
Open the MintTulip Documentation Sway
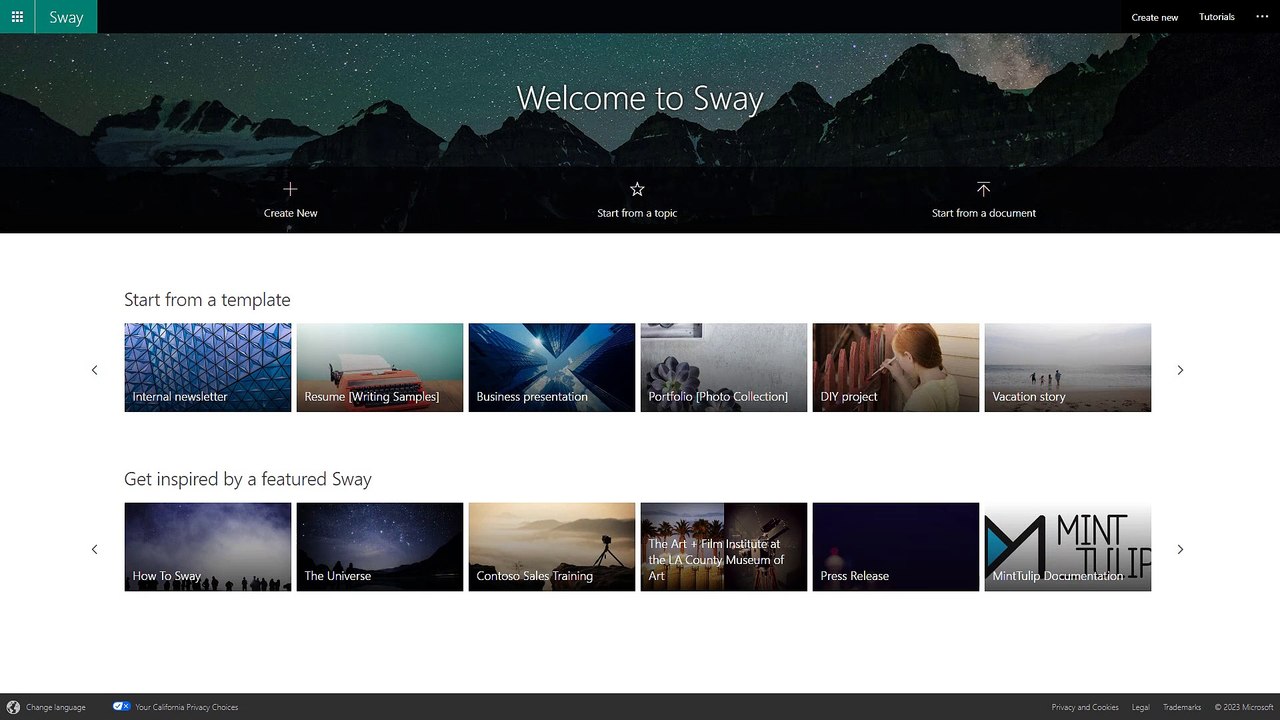1068,547
